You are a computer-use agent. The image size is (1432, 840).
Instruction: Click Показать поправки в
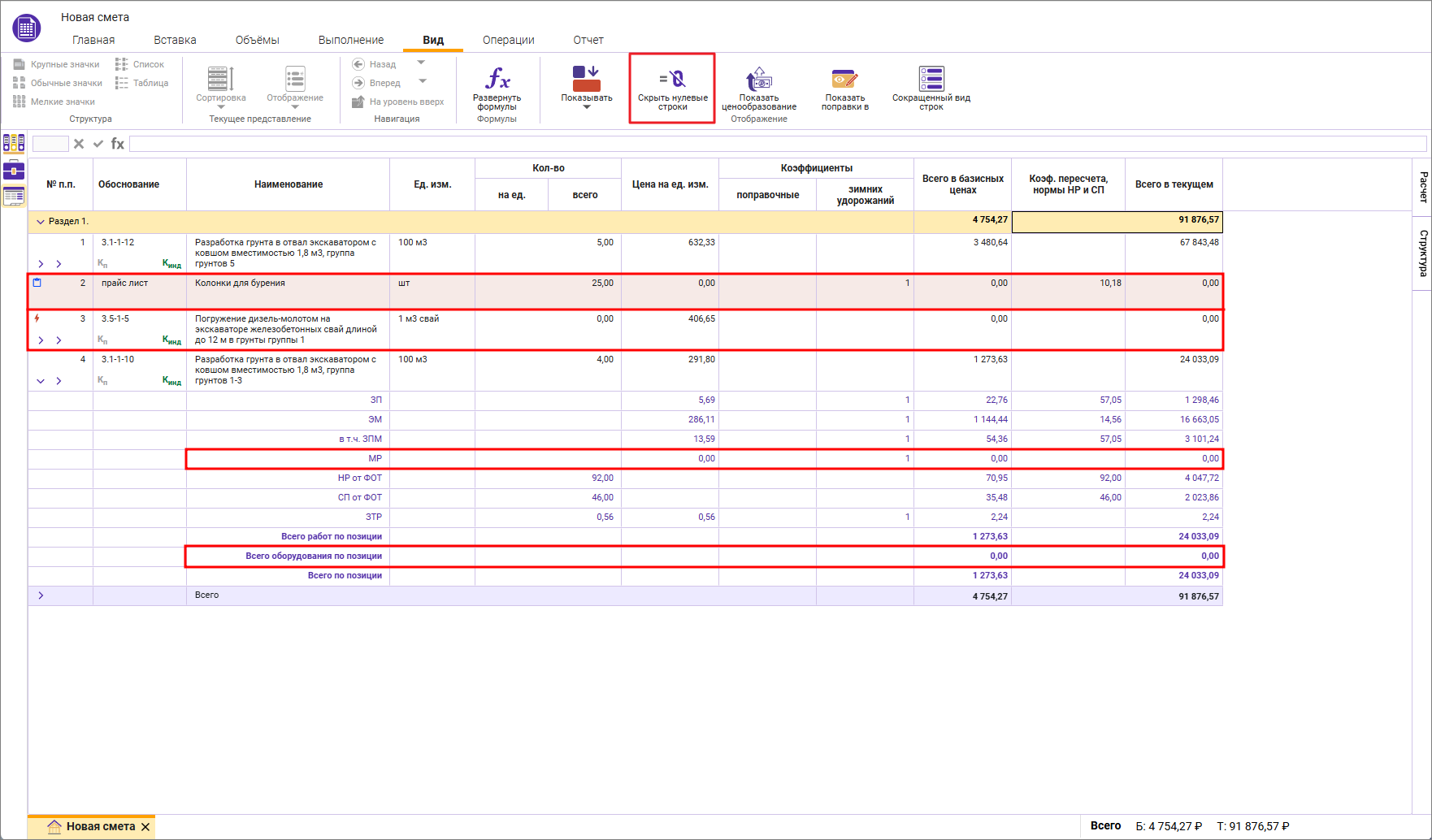845,89
